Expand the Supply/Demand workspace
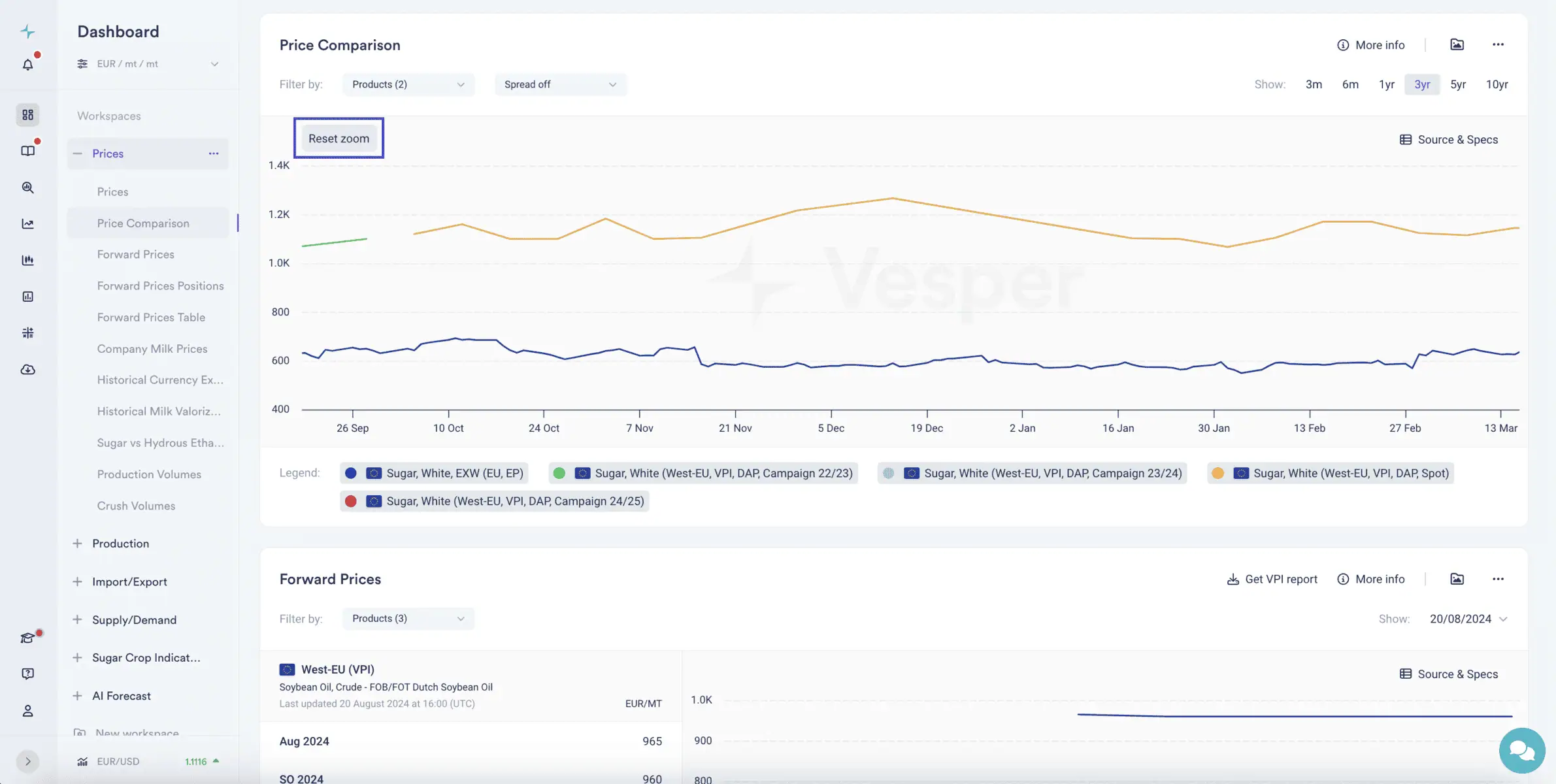Viewport: 1556px width, 784px height. tap(77, 620)
